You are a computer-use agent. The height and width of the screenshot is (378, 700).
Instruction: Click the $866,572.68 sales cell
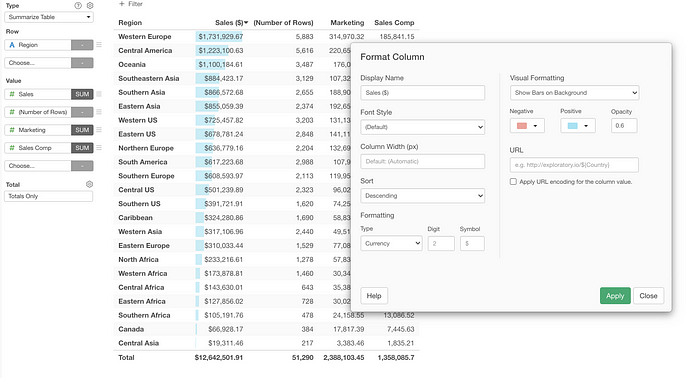224,92
